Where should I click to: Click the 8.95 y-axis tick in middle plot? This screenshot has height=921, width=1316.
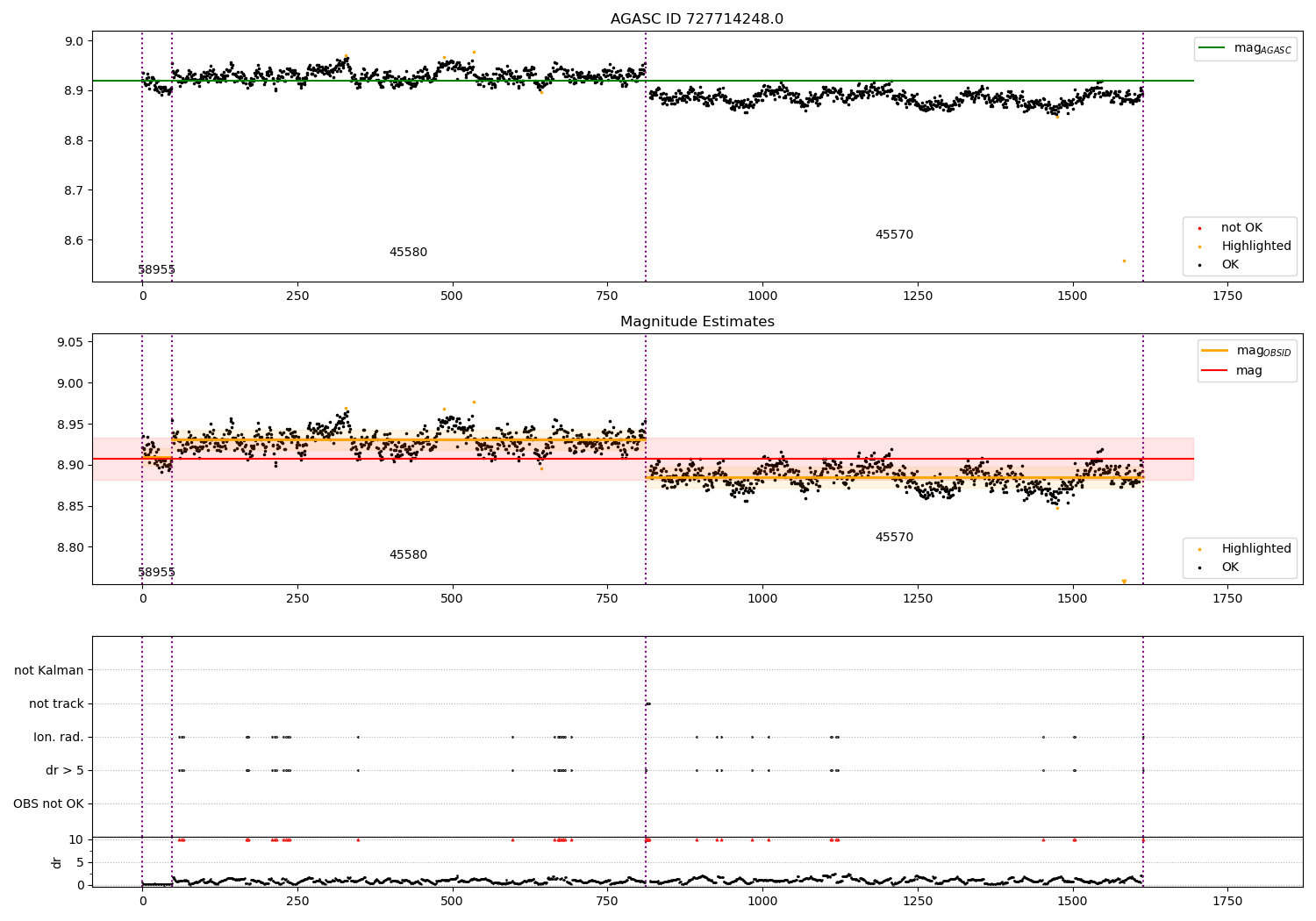click(70, 425)
